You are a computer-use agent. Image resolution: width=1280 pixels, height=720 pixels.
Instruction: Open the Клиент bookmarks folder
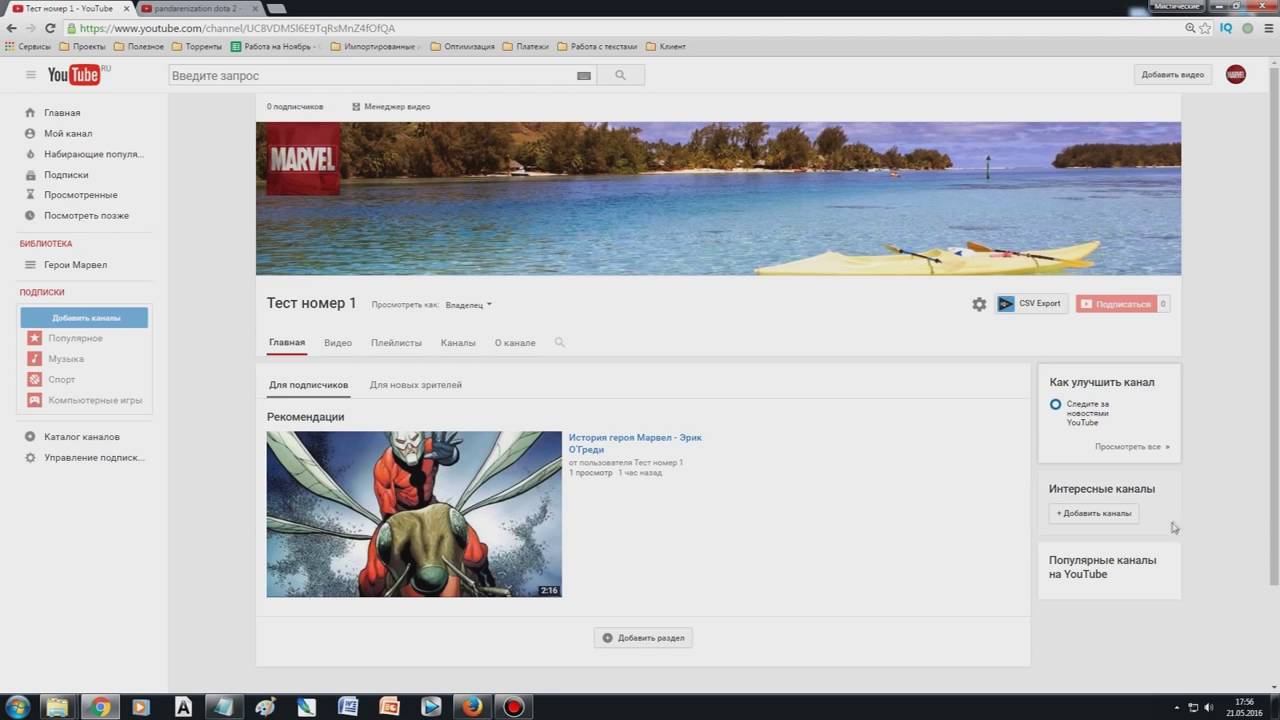coord(666,47)
